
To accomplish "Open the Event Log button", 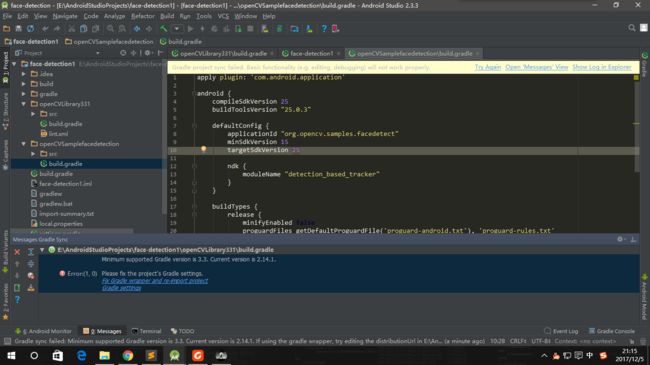I will point(561,331).
